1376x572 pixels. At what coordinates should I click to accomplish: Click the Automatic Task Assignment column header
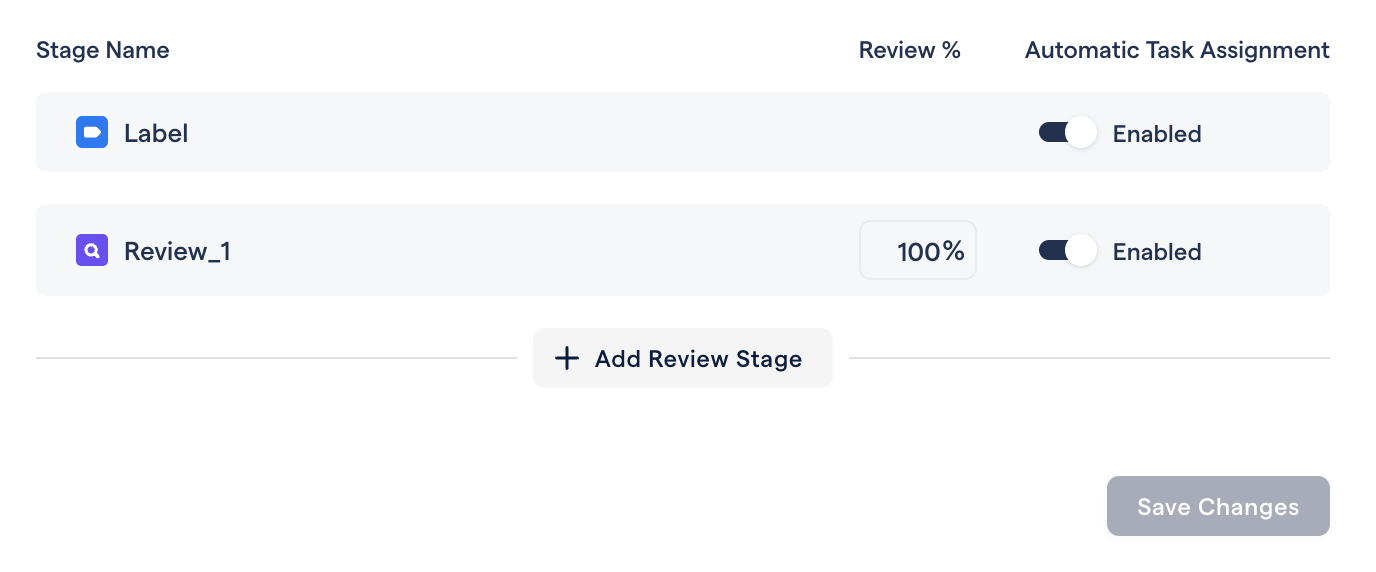click(1177, 50)
